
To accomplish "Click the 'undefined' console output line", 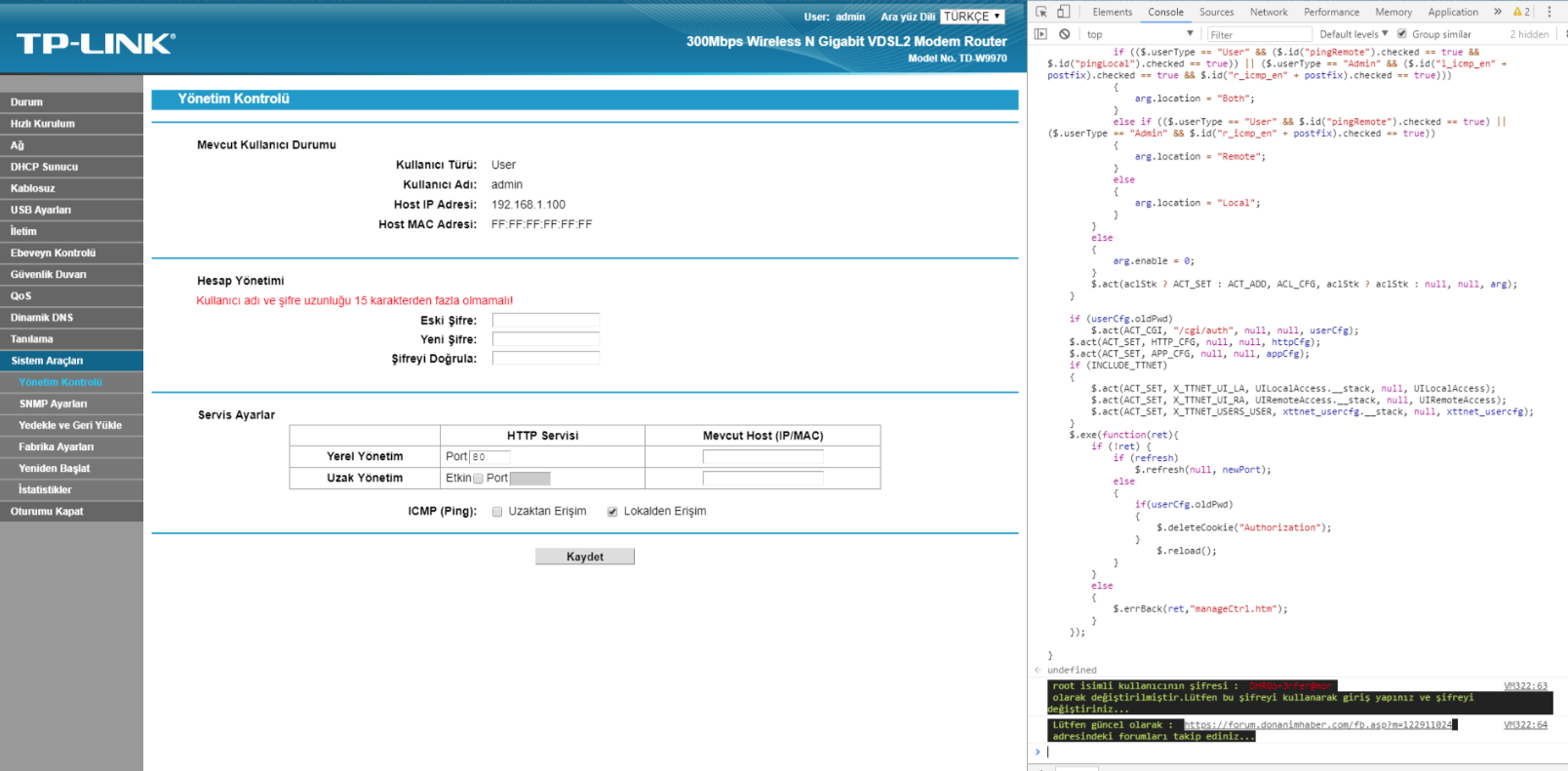I will point(1072,671).
